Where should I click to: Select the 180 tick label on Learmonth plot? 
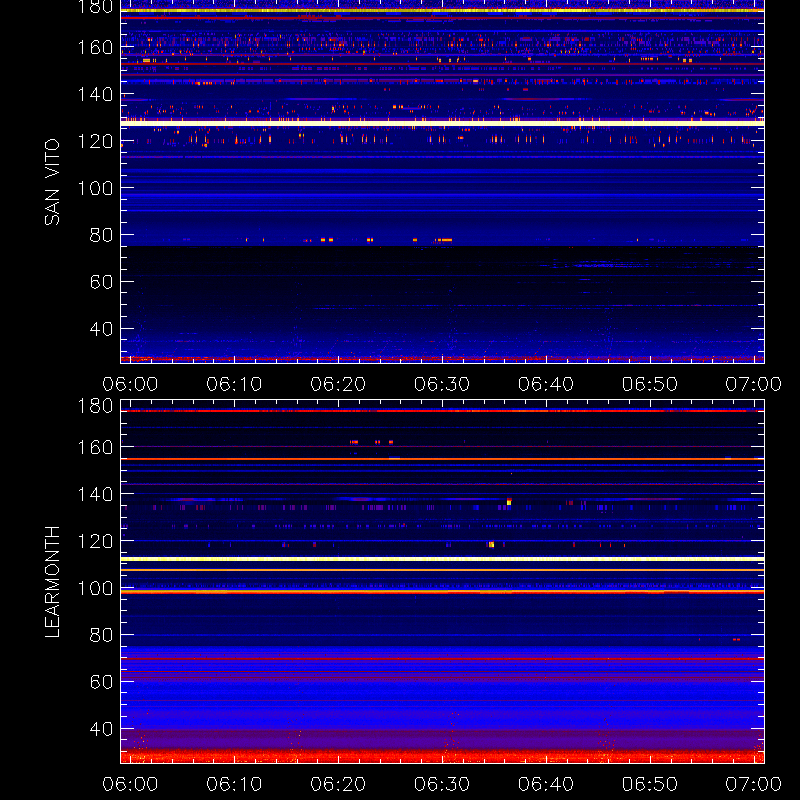pos(95,406)
